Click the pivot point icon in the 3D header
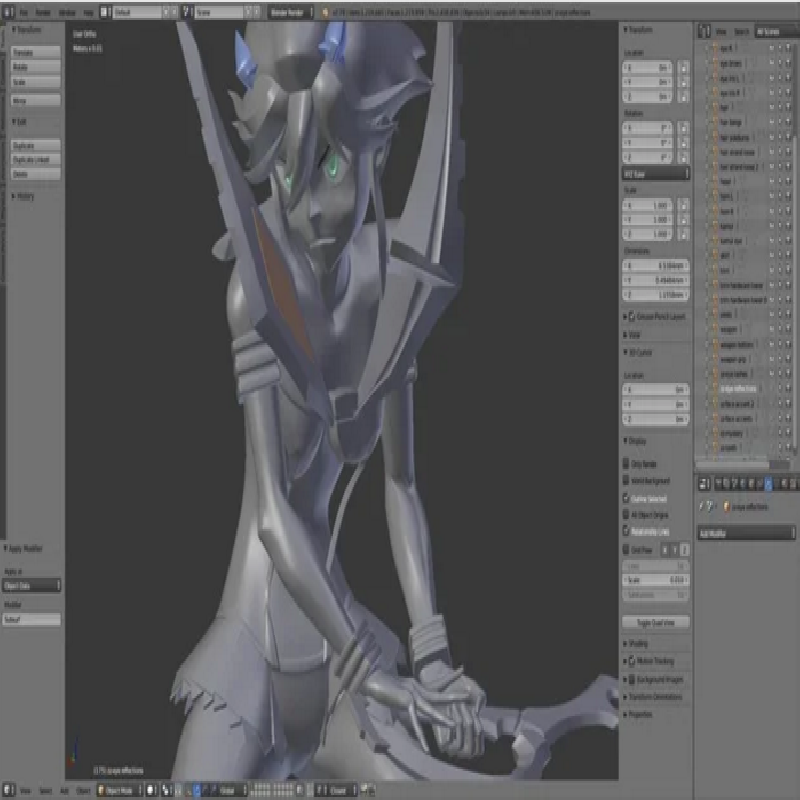 coord(166,790)
